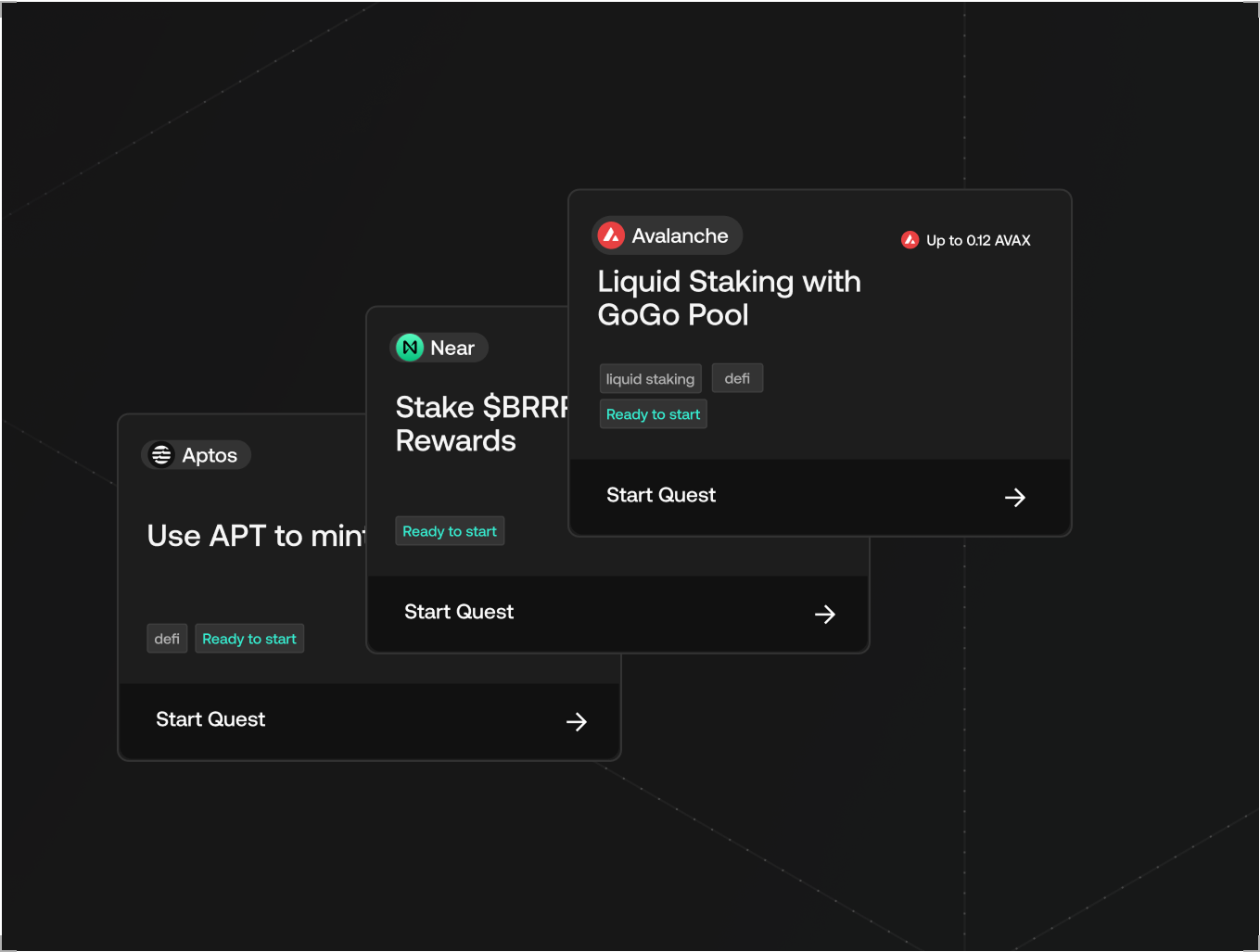This screenshot has width=1260, height=952.
Task: Click the Avalanche logo icon in chain badge
Action: 611,235
